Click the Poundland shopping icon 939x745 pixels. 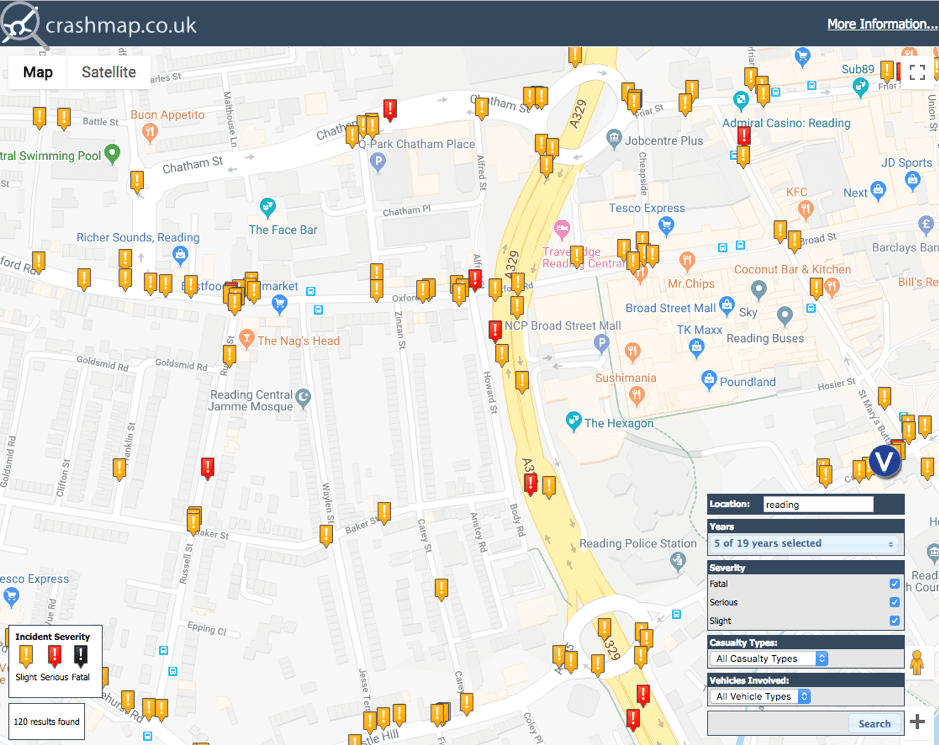[709, 380]
